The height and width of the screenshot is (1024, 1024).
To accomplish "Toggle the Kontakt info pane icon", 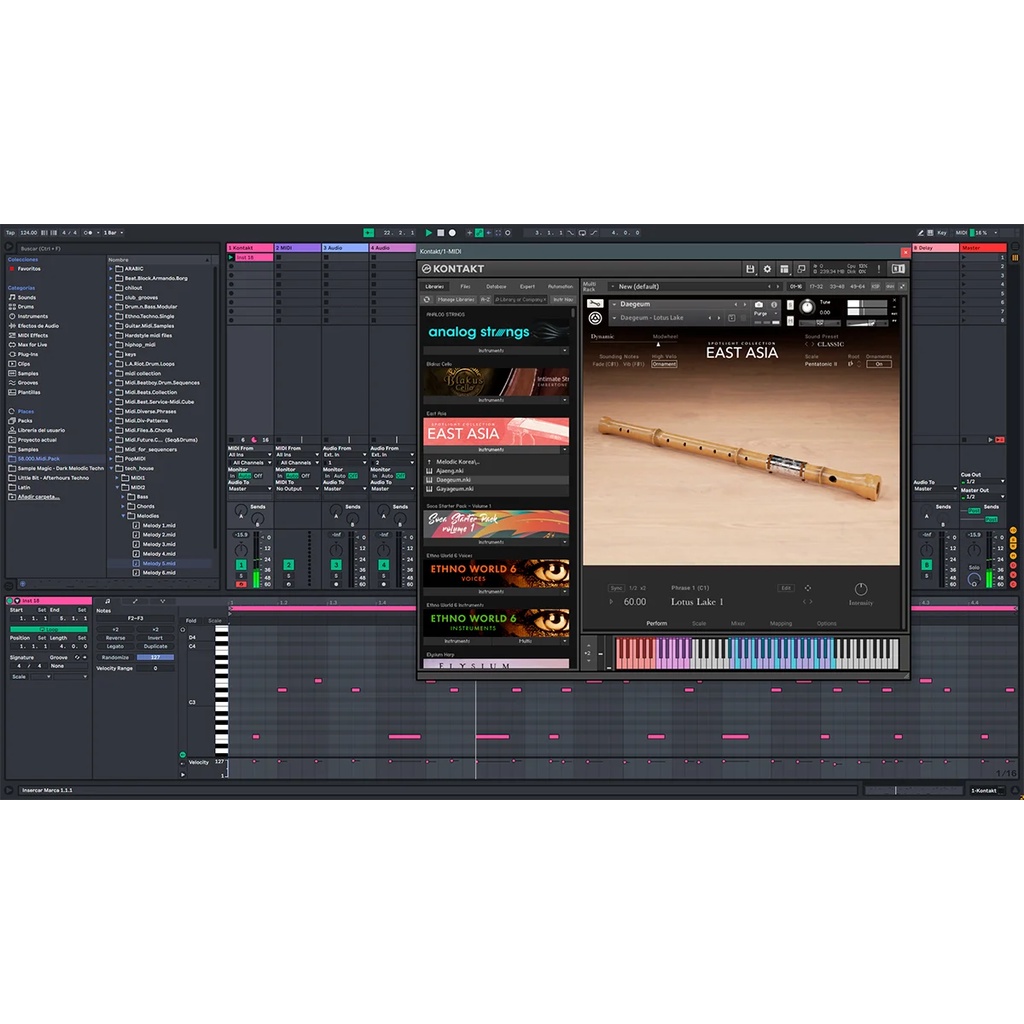I will (898, 269).
